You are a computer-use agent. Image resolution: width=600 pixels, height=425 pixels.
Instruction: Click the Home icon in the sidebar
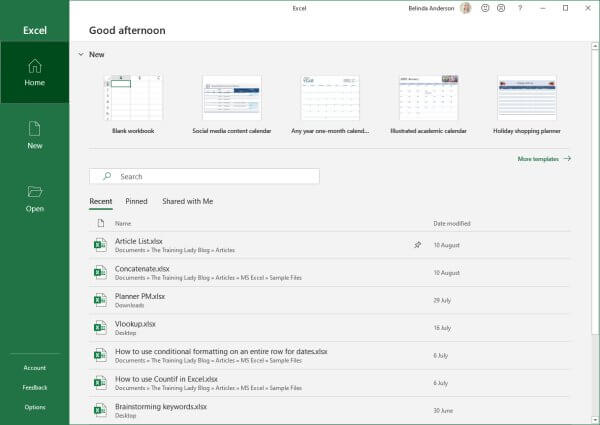(34, 66)
